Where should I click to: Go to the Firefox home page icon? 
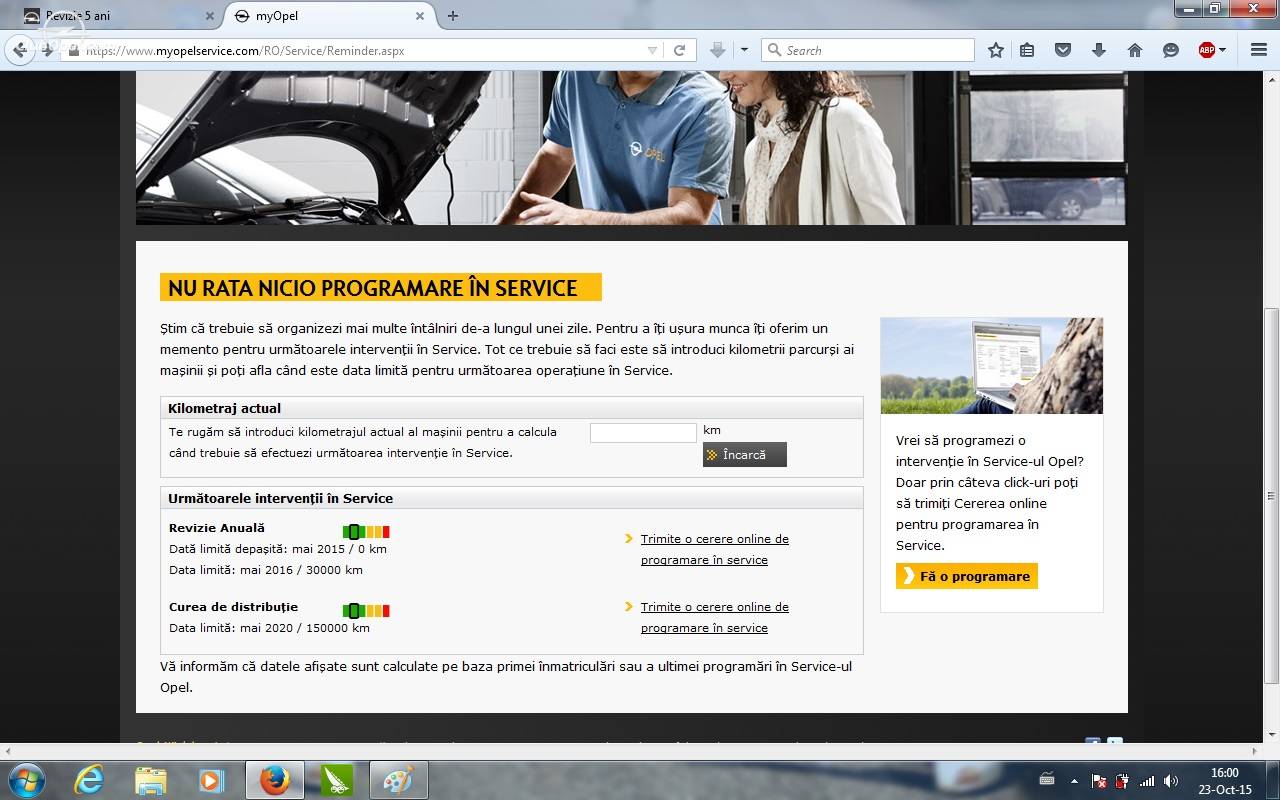pos(1135,50)
